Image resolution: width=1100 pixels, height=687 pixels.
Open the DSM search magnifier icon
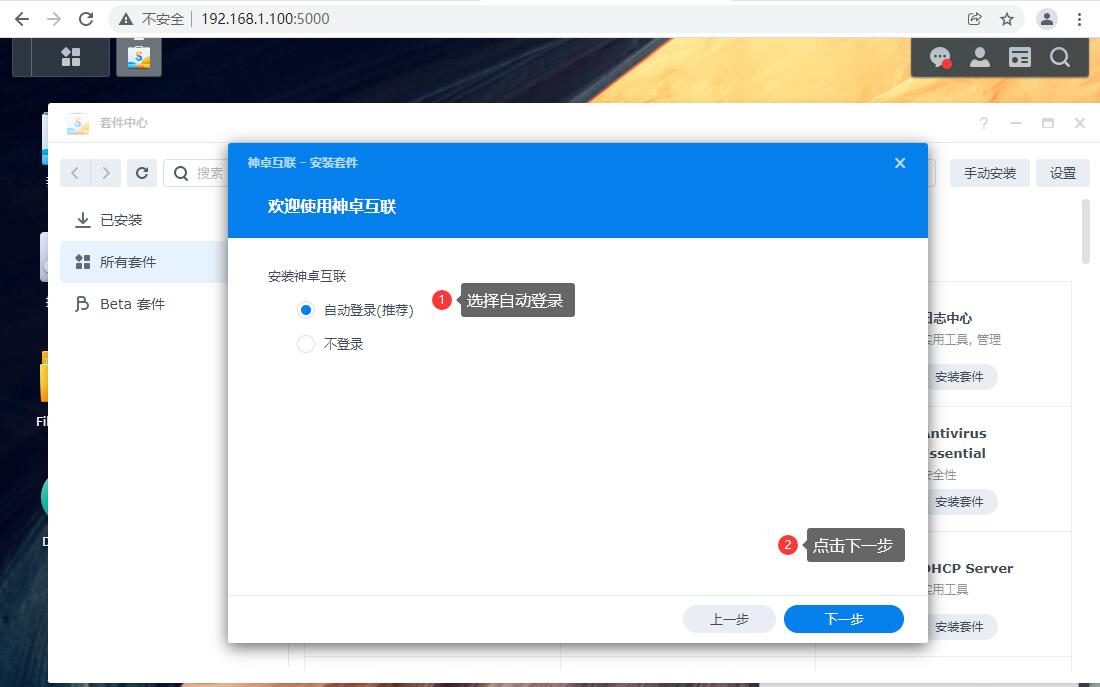point(1060,58)
